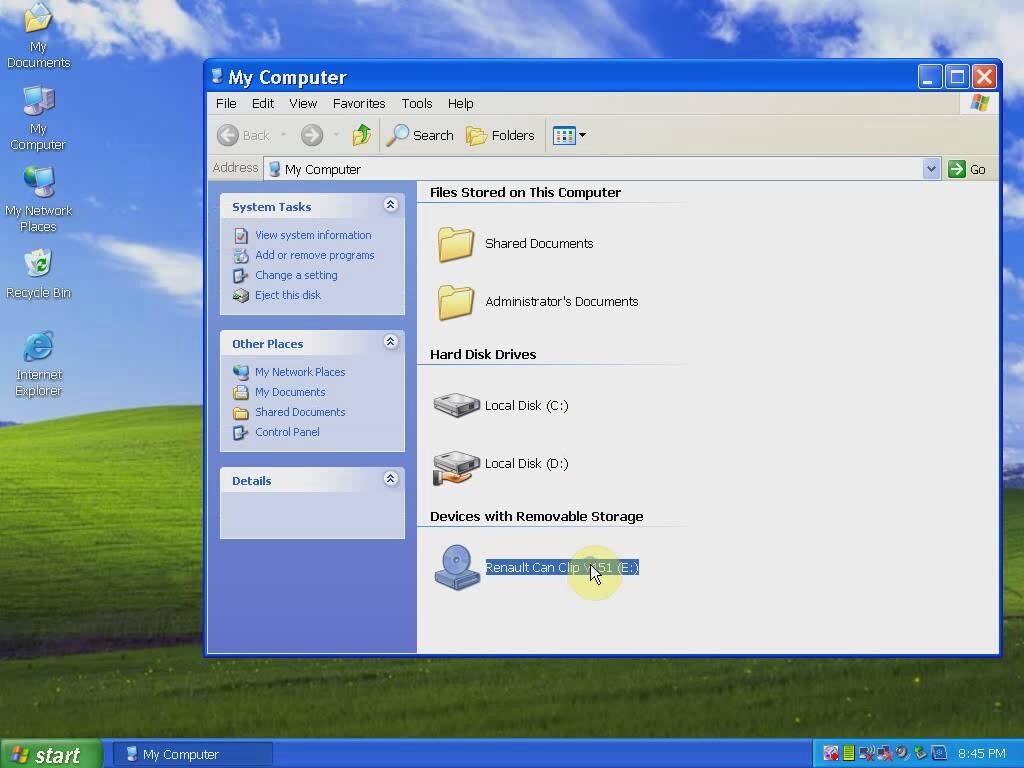
Task: Select My Computer desktop icon
Action: click(38, 119)
